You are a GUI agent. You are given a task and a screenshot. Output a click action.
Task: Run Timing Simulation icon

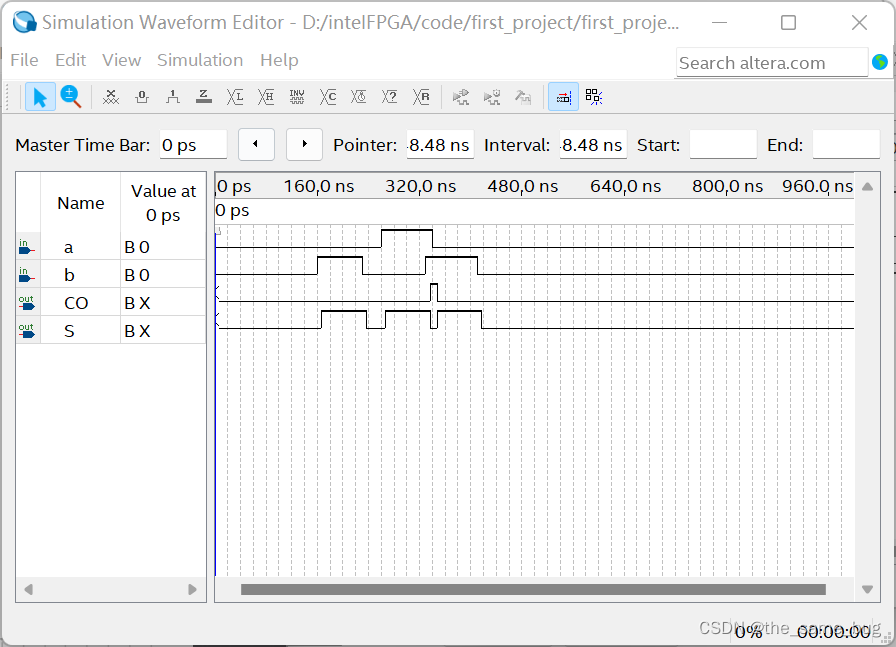pos(491,97)
